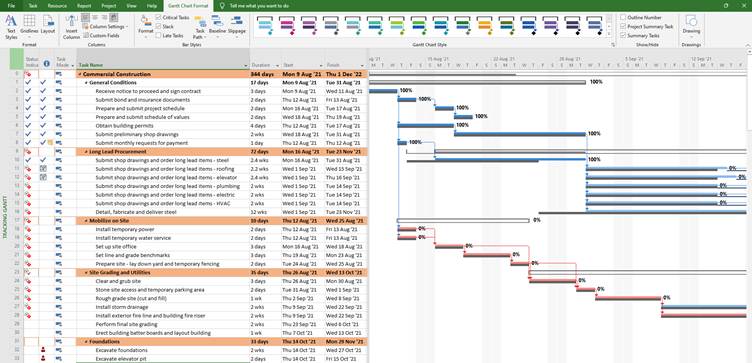Open the File menu tab
This screenshot has height=363, width=752.
click(12, 6)
